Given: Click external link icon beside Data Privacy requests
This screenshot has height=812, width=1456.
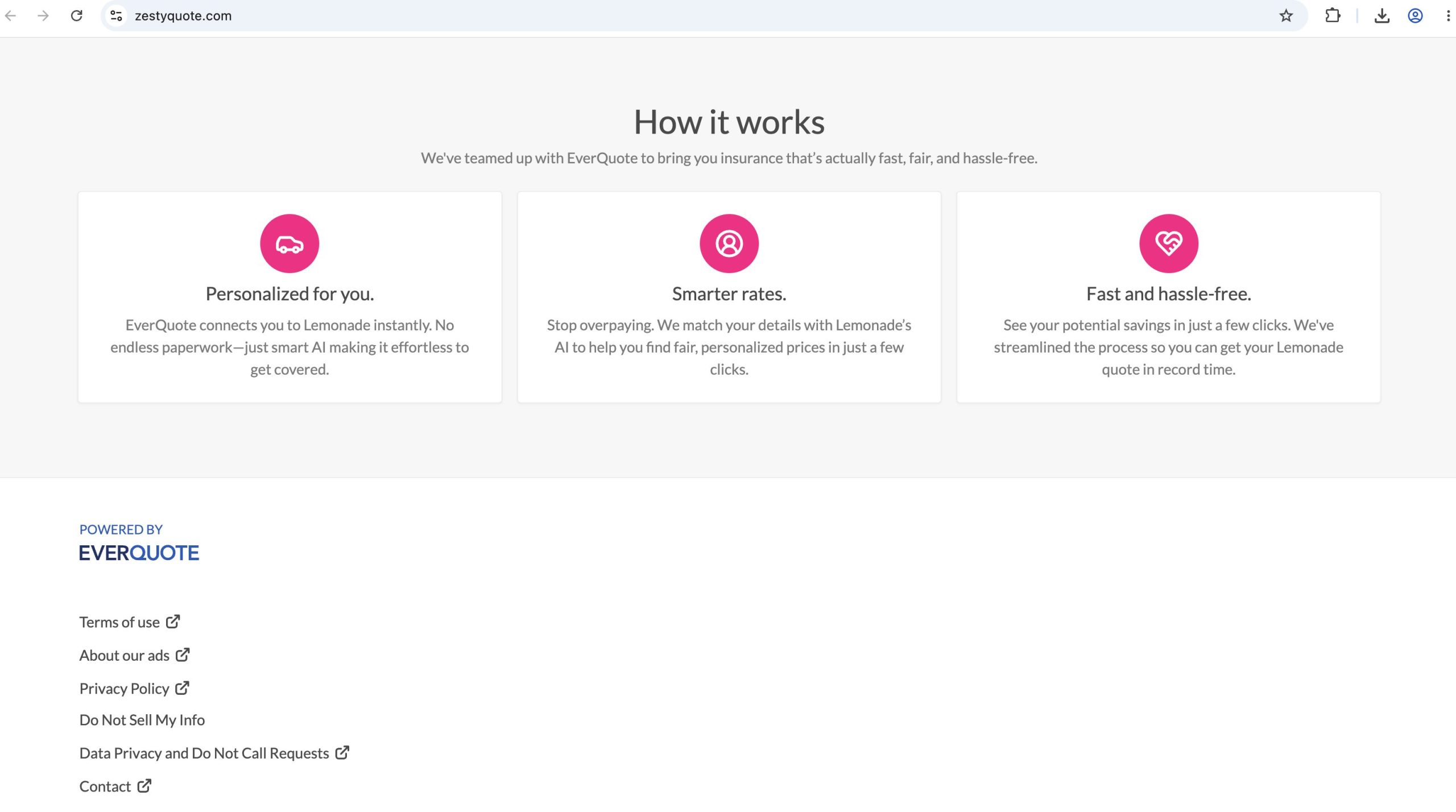Looking at the screenshot, I should coord(342,753).
